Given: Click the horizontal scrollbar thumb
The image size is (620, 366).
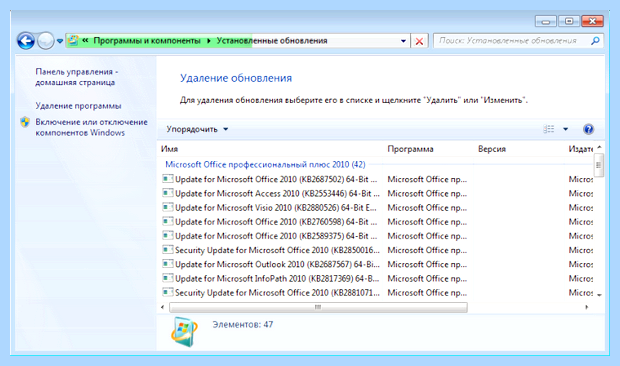Looking at the screenshot, I should click(x=318, y=307).
